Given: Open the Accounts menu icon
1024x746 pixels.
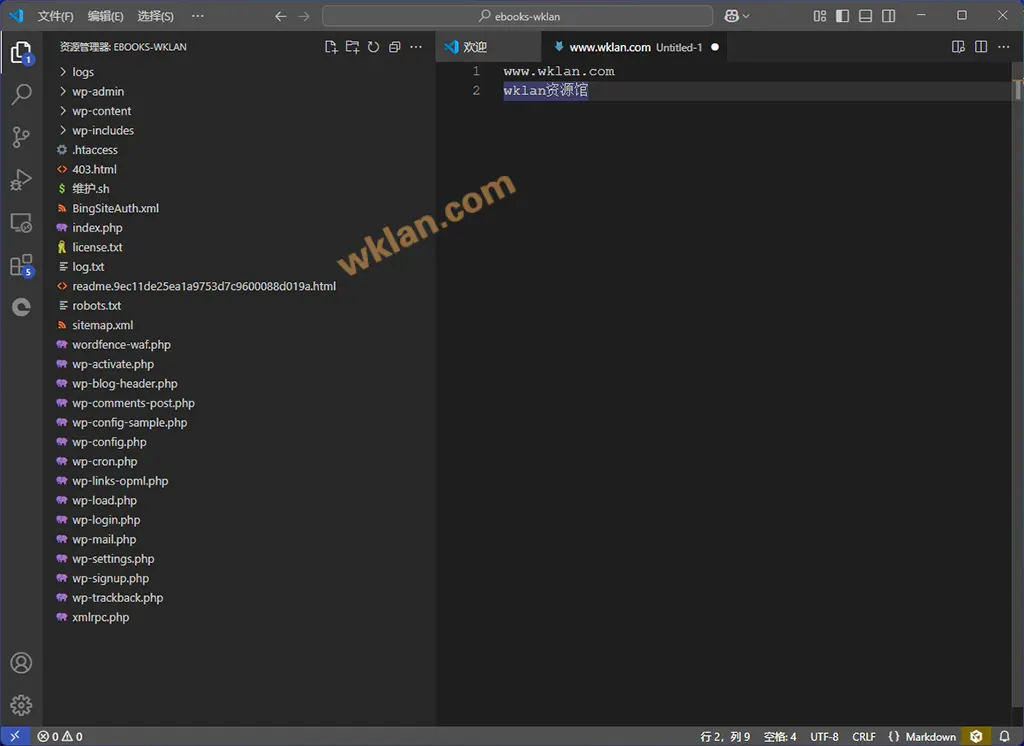Looking at the screenshot, I should 21,663.
